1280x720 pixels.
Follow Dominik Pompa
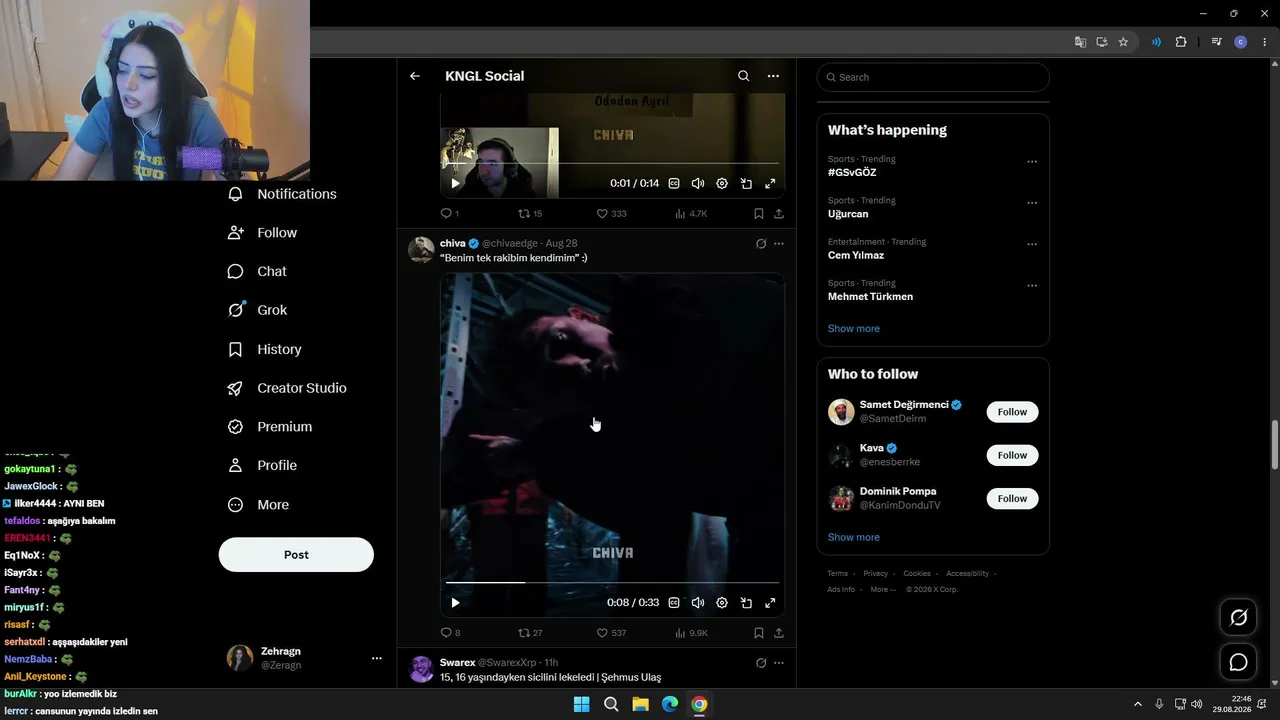1012,498
